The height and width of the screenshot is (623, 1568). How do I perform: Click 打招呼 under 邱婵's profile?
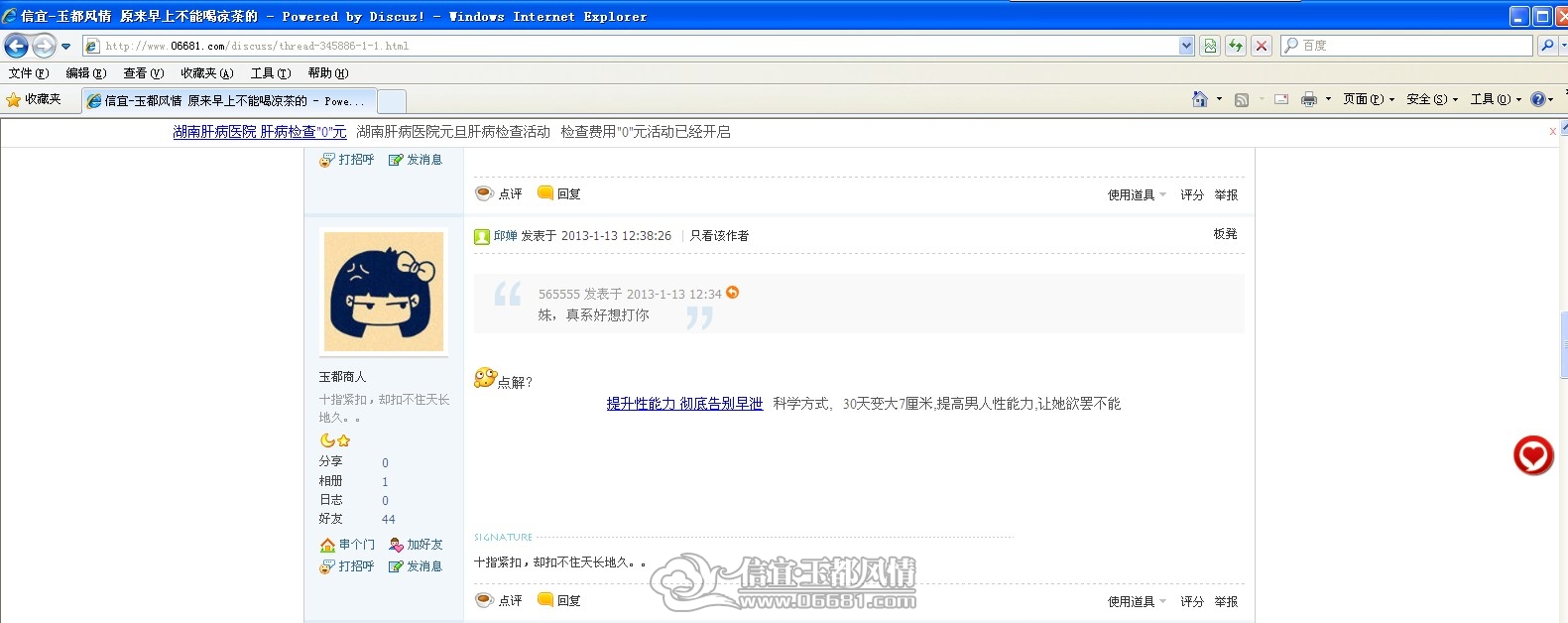click(347, 566)
